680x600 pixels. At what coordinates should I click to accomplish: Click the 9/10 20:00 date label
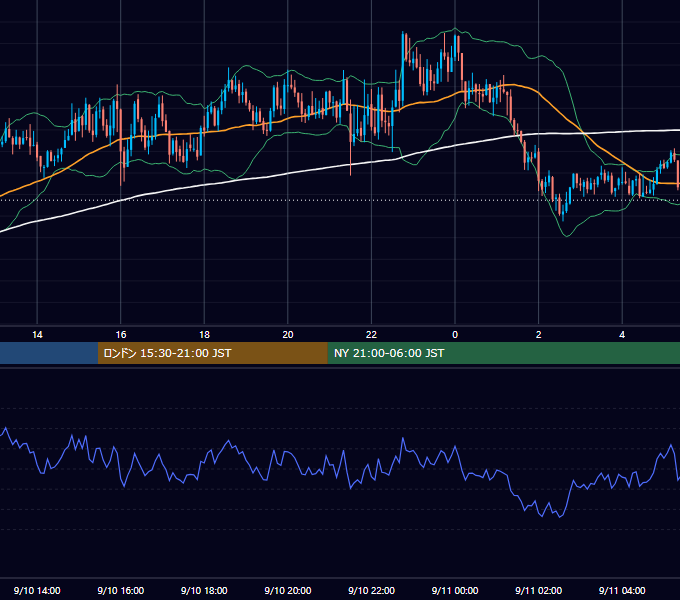(288, 590)
